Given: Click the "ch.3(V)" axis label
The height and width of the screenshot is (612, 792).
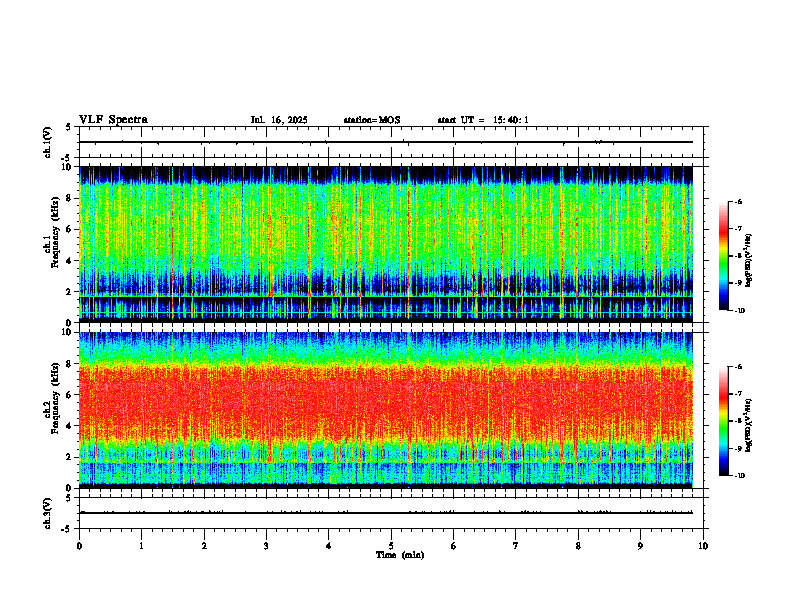Looking at the screenshot, I should coord(48,513).
